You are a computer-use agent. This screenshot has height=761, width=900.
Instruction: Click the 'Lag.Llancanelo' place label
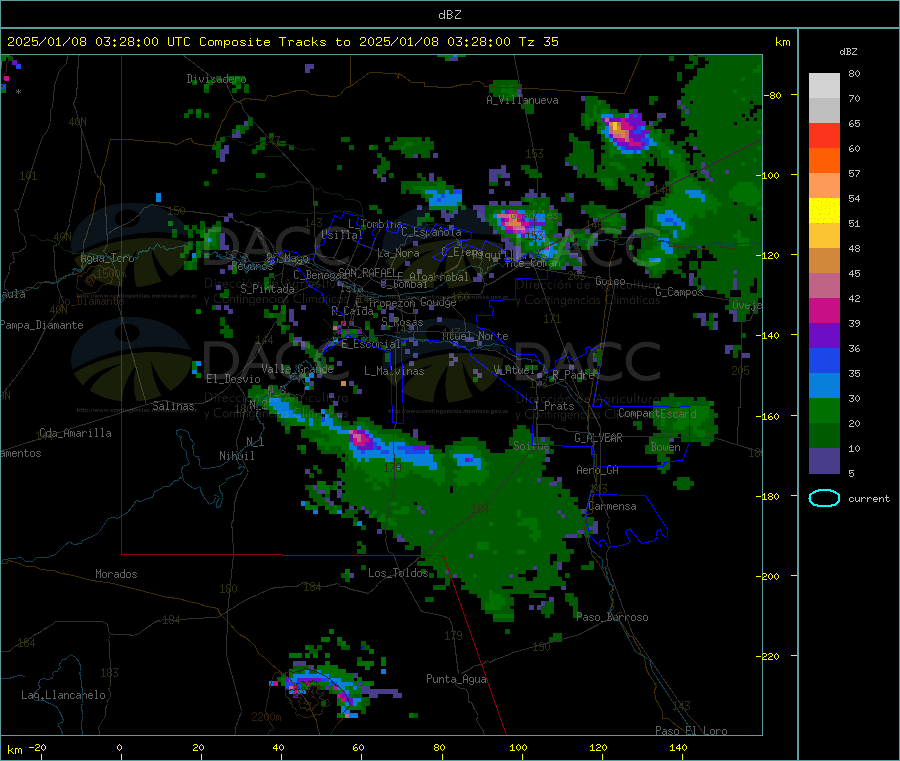(64, 695)
